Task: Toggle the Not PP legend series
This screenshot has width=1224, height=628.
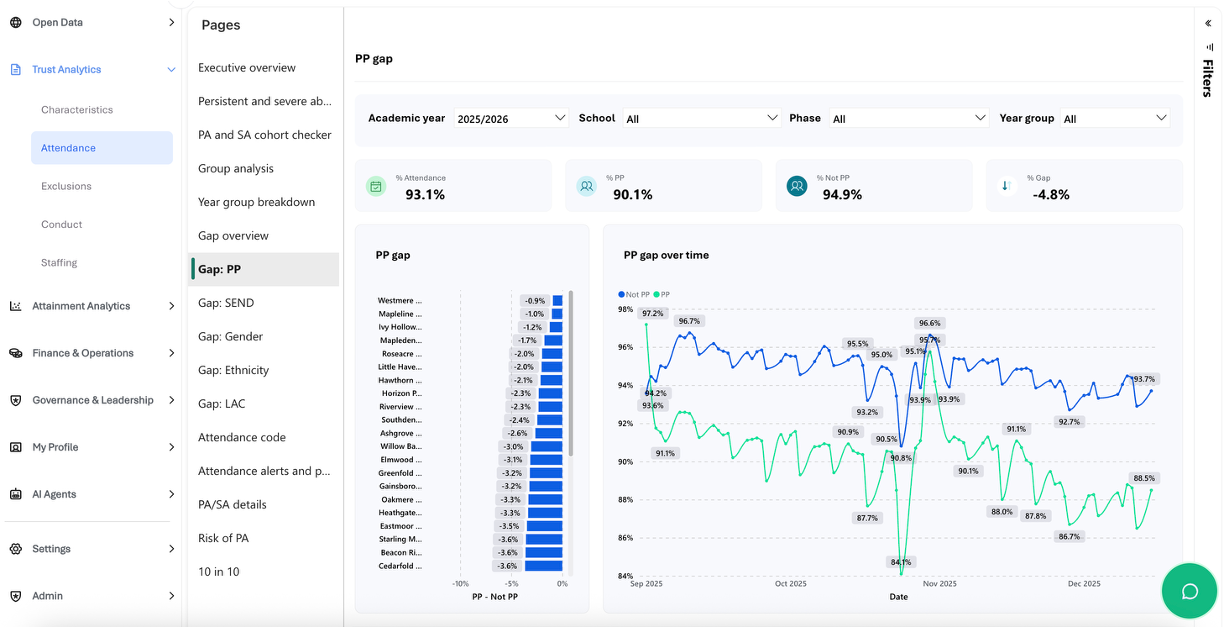Action: [x=634, y=295]
